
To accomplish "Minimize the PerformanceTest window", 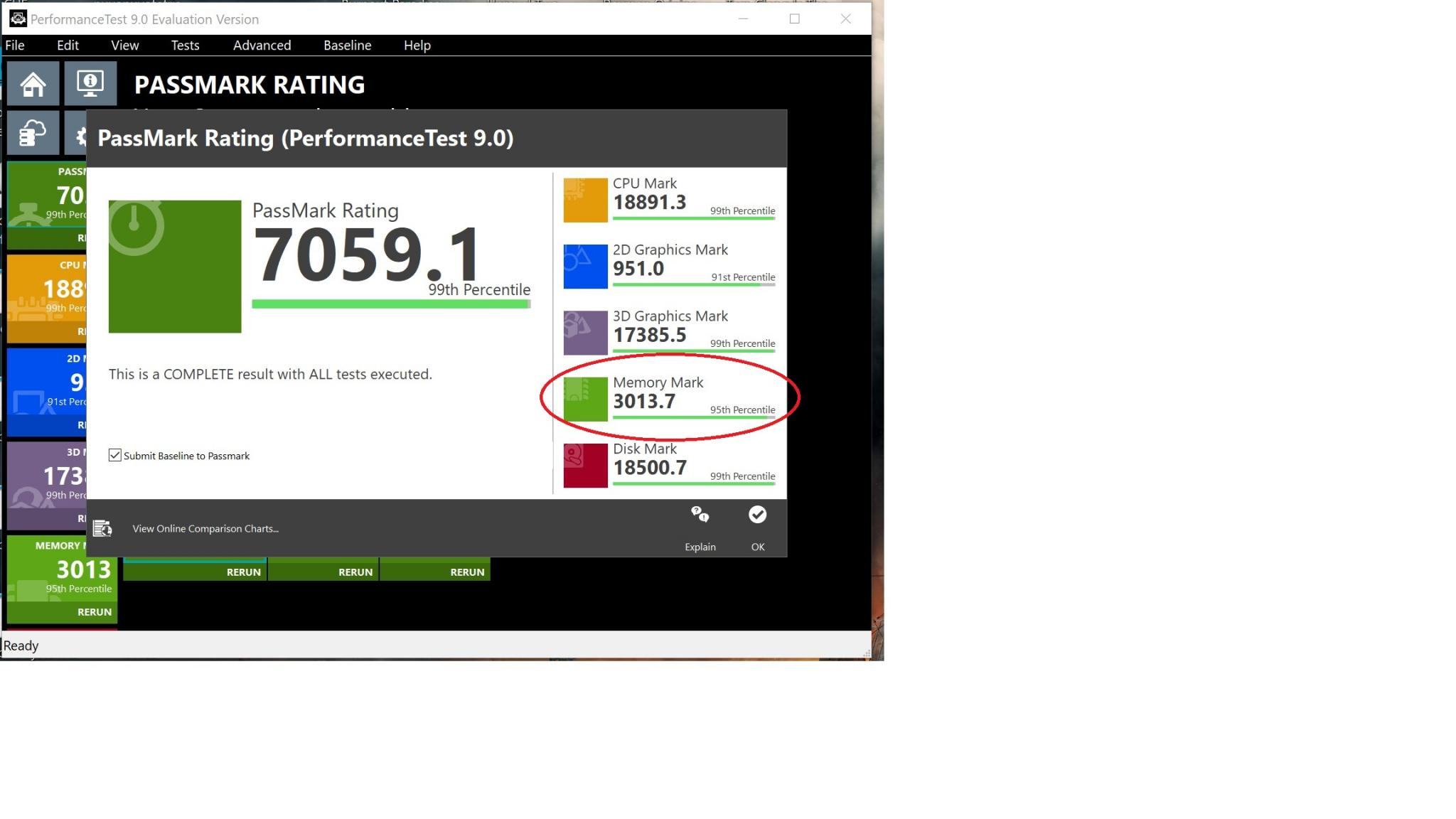I will pos(744,19).
